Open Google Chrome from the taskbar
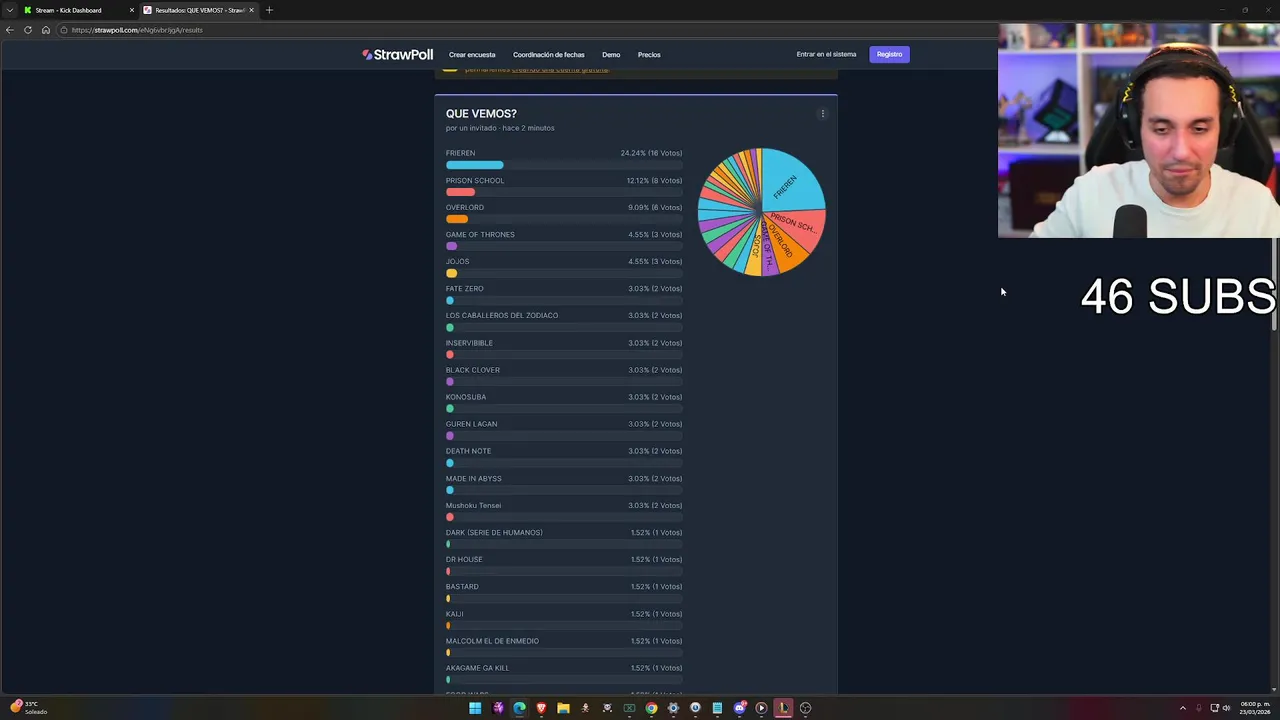 pos(651,708)
